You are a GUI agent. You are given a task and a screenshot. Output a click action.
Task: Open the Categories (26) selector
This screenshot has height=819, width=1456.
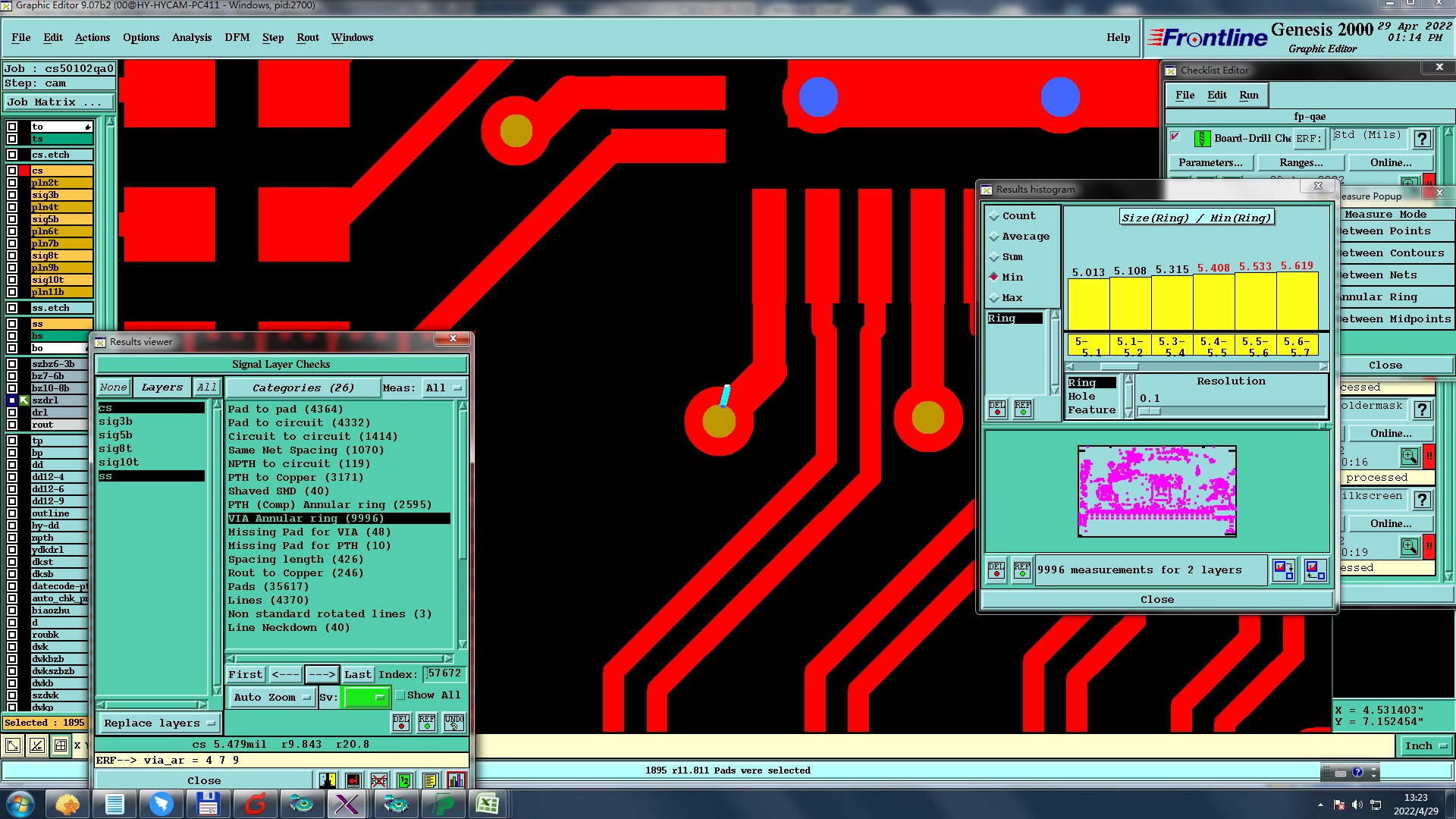coord(303,388)
